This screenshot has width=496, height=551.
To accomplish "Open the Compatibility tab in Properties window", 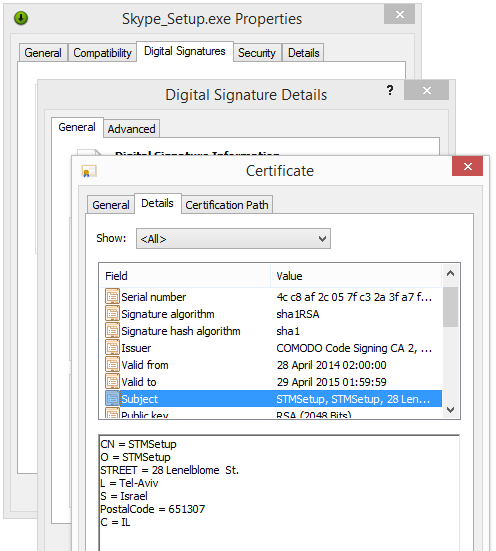I will coord(102,53).
